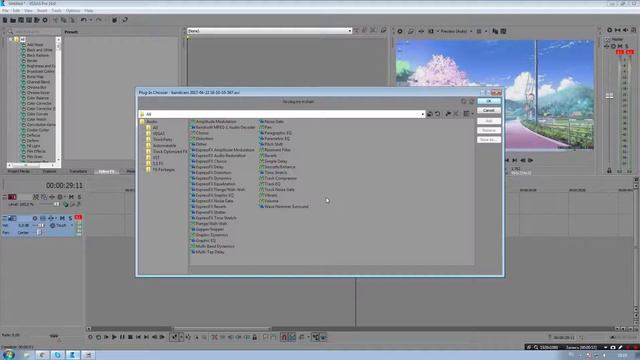Toggle the snapping magnet icon
640x360 pixels.
(284, 337)
